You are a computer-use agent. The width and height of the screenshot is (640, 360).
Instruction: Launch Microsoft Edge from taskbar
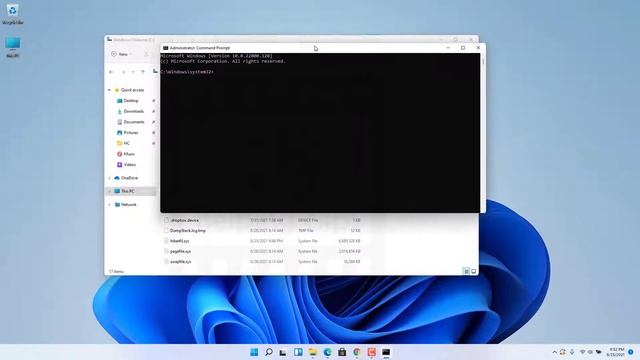tap(327, 352)
